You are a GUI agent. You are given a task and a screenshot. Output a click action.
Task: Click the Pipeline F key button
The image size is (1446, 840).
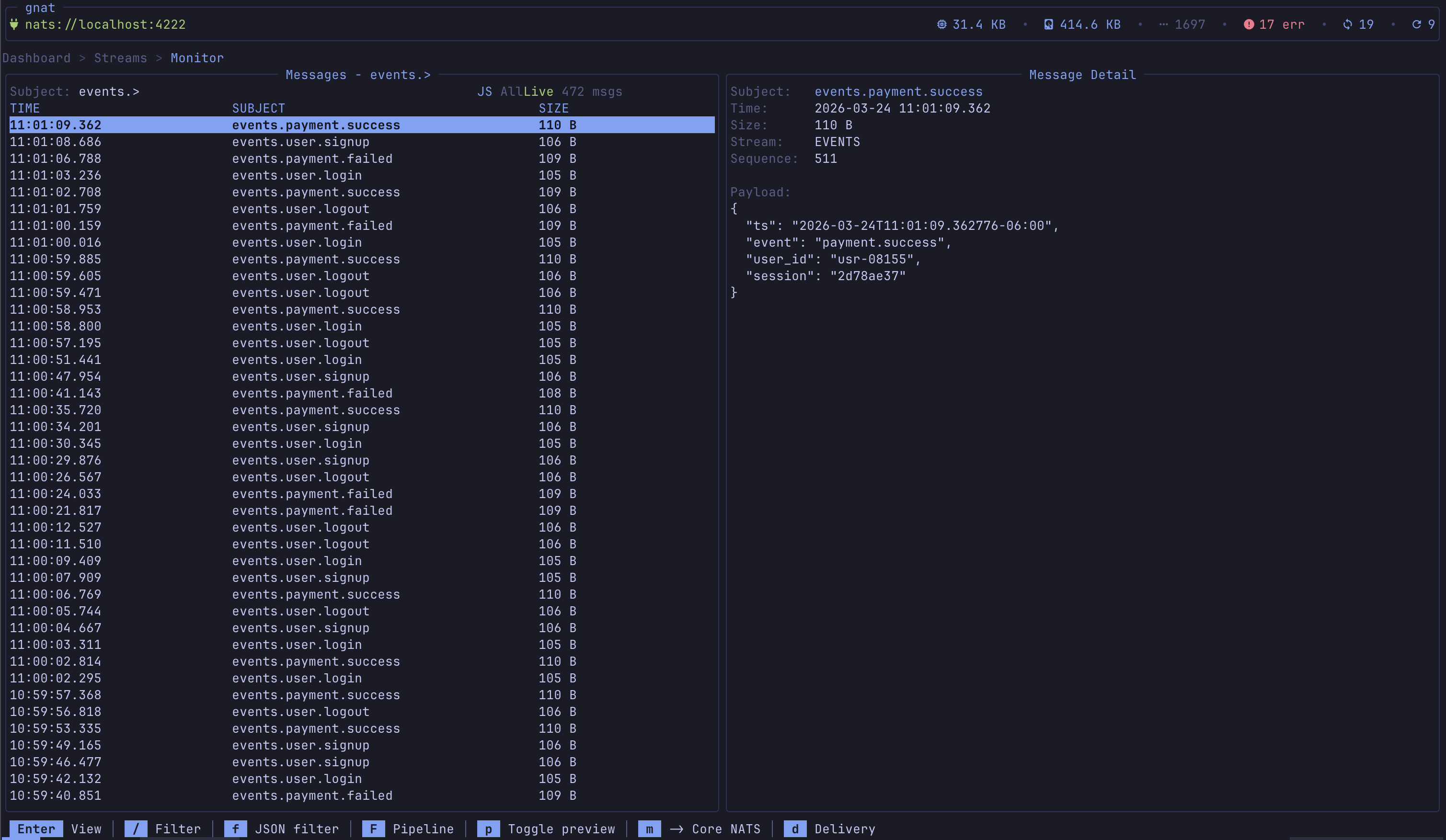click(x=373, y=829)
